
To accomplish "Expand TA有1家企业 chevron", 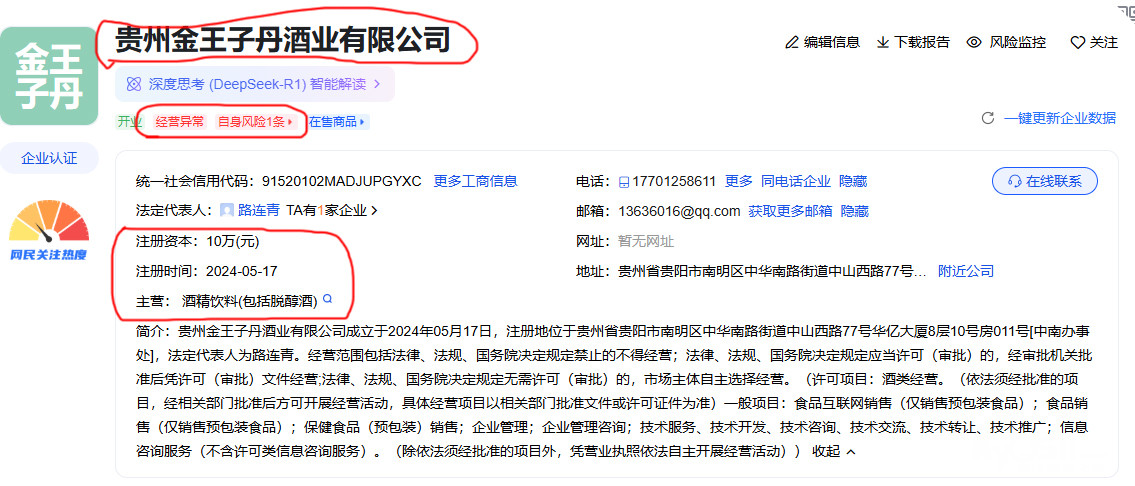I will (374, 211).
